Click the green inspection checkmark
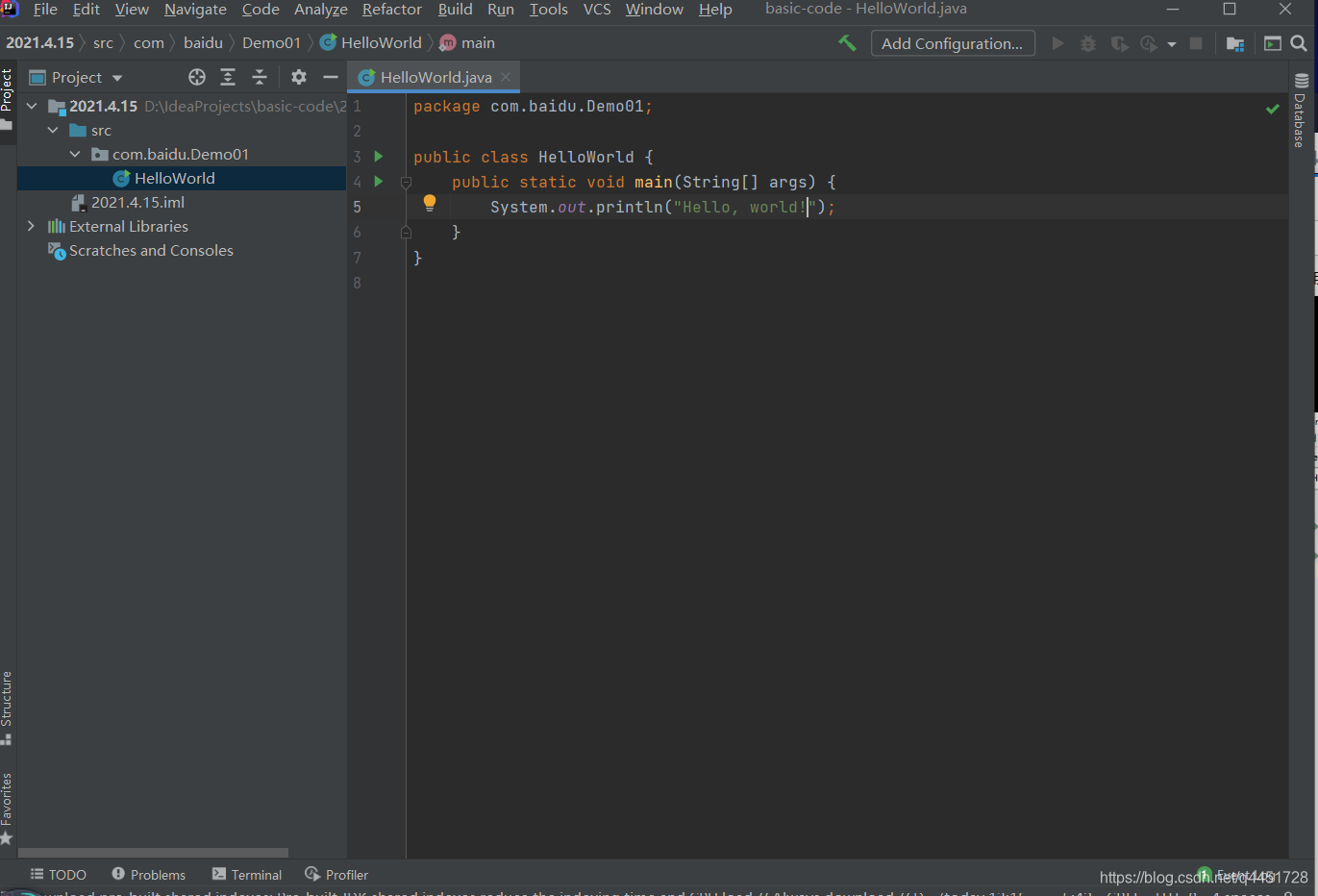The height and width of the screenshot is (896, 1318). point(1273,109)
